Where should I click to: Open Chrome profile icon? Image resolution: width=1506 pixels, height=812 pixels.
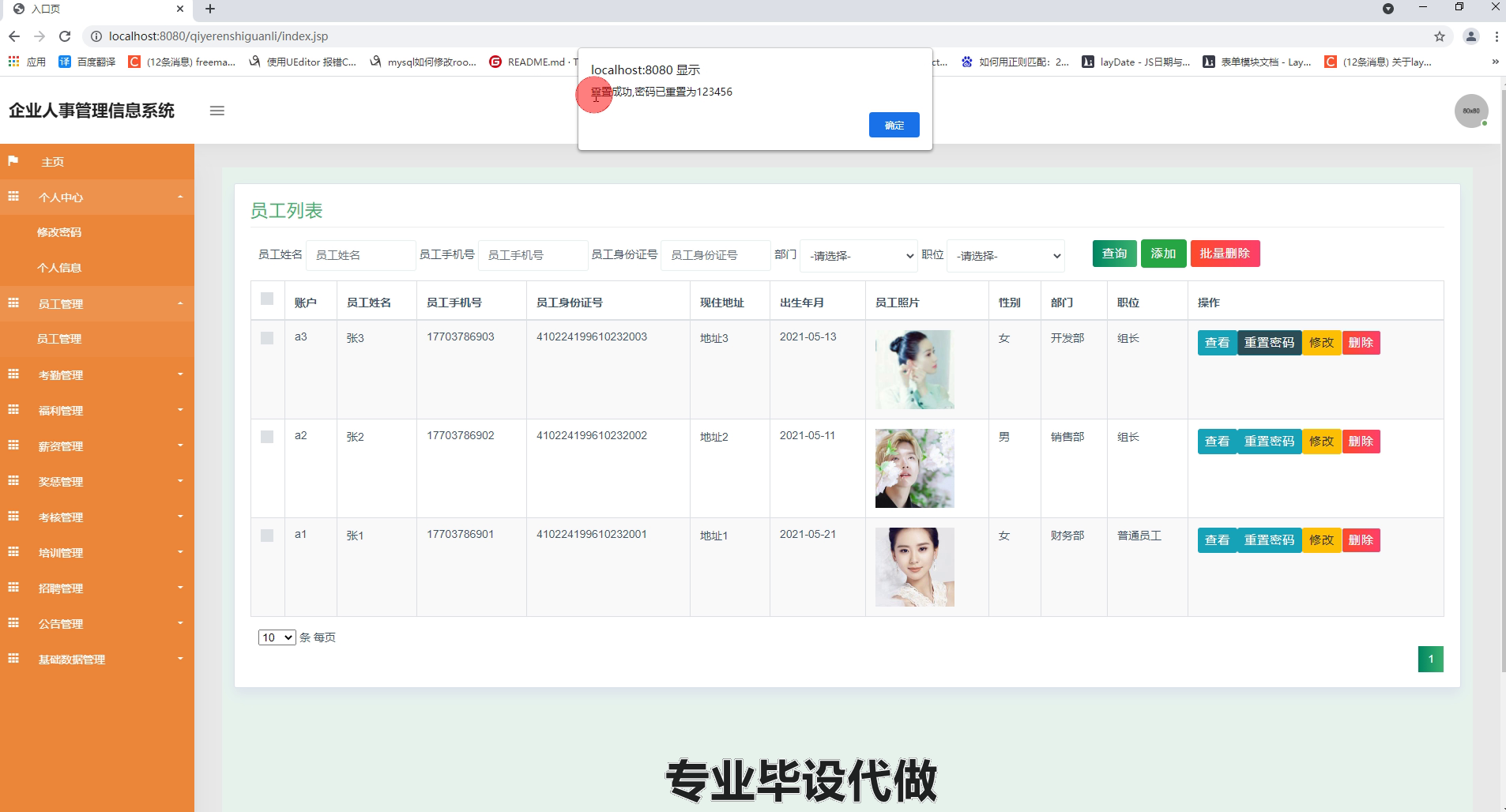(x=1471, y=36)
